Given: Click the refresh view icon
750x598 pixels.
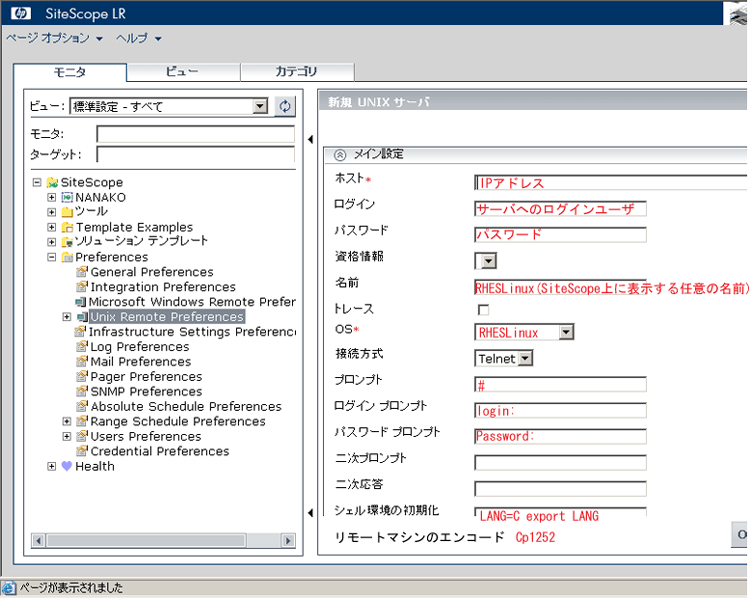Looking at the screenshot, I should [285, 106].
